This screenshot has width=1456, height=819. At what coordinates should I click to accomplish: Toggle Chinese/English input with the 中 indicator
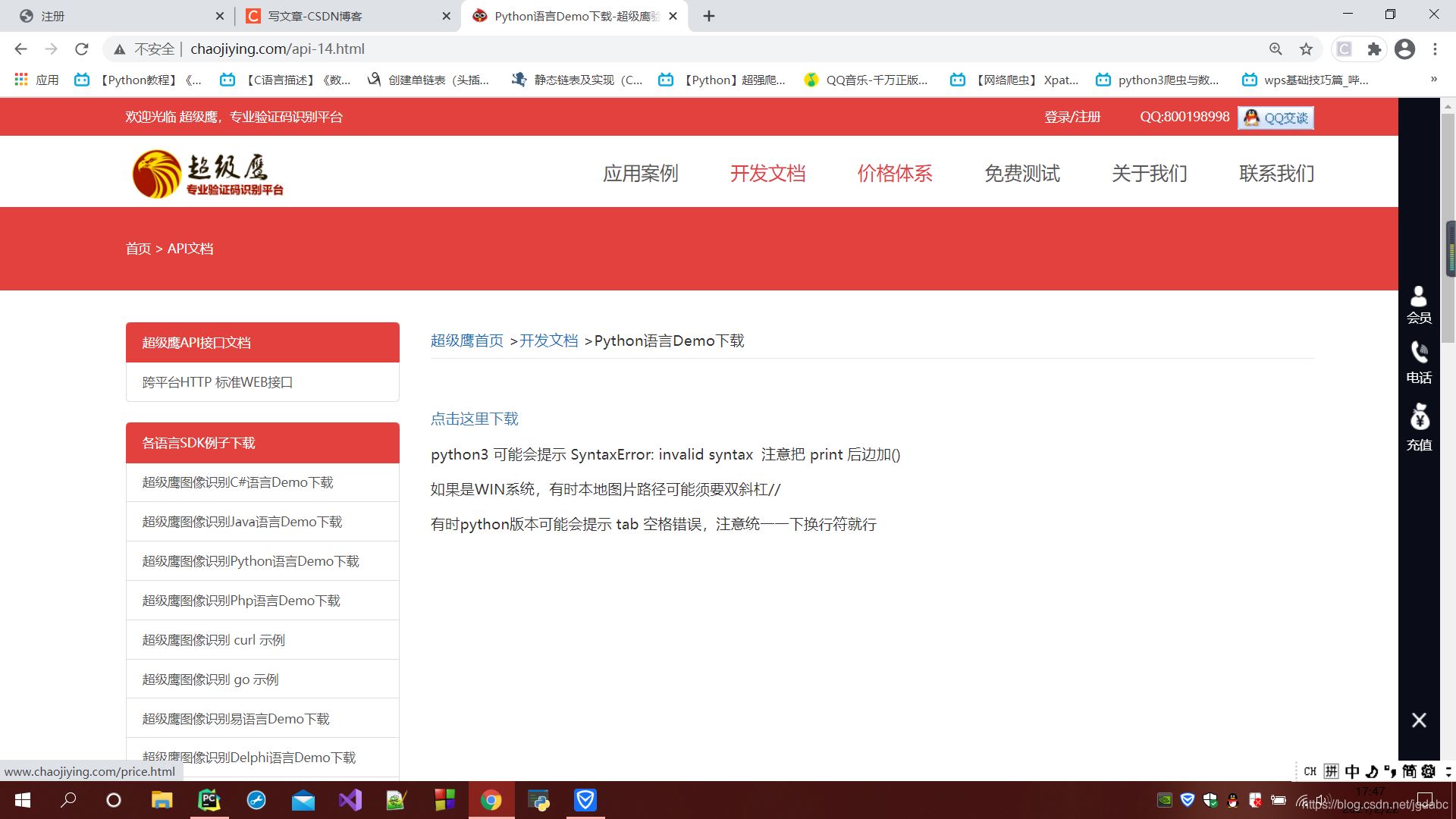click(x=1353, y=771)
